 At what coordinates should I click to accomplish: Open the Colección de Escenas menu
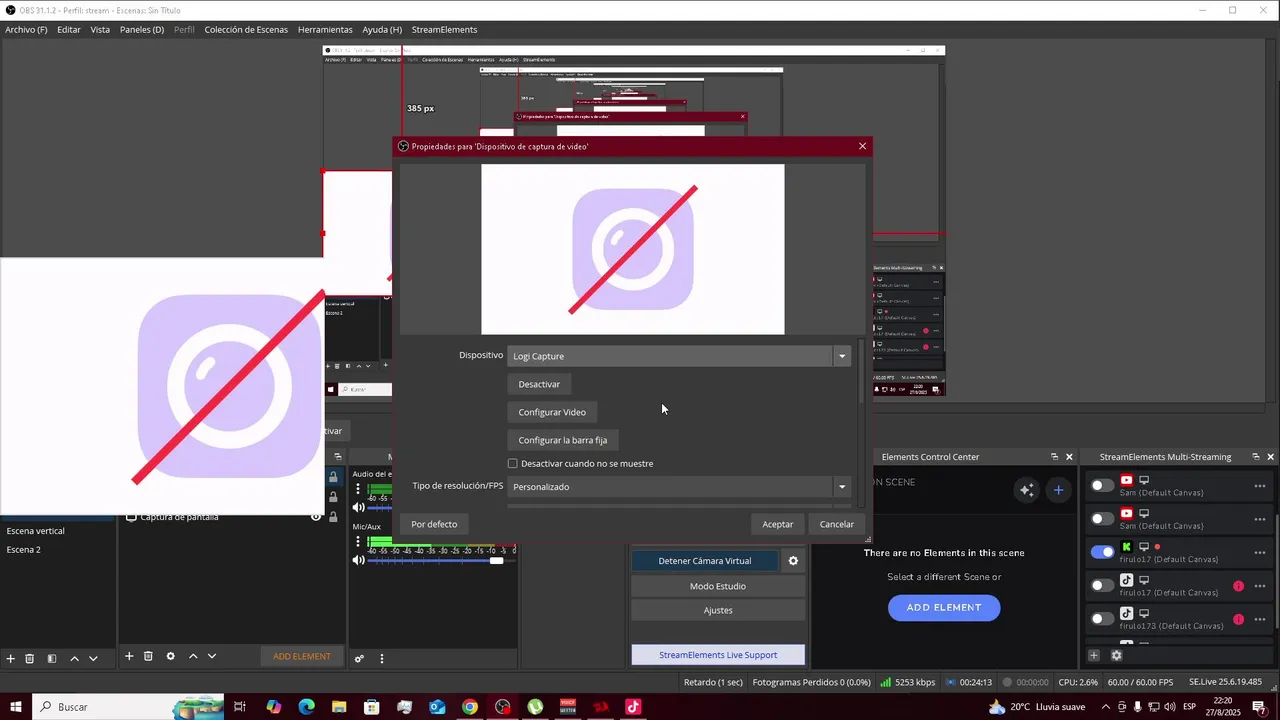246,30
